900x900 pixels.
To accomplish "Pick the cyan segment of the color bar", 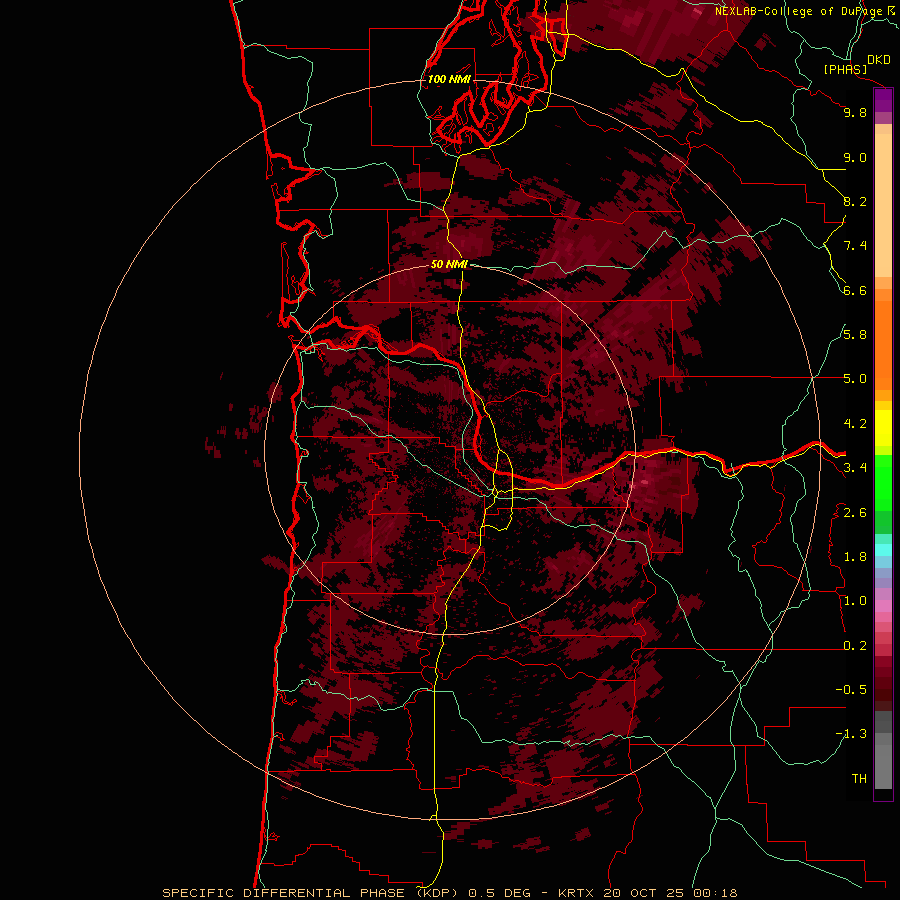I will click(x=883, y=550).
